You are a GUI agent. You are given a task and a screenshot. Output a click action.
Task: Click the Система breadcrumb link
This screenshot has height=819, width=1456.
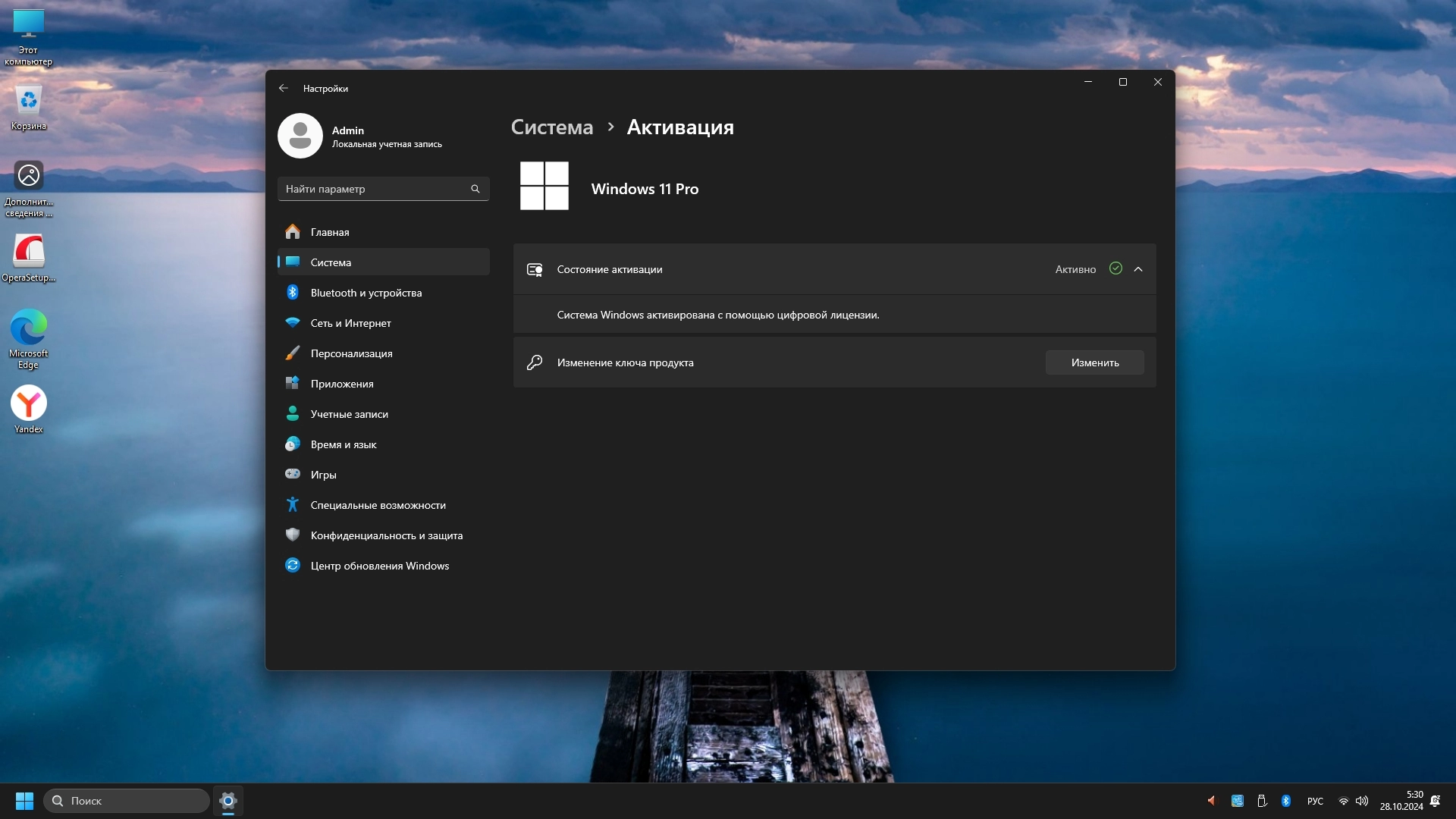click(x=552, y=127)
